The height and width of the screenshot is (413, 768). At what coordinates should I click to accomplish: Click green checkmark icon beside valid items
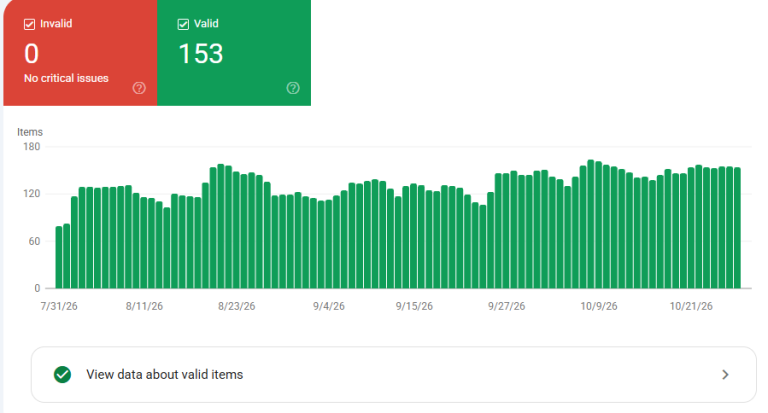(62, 375)
